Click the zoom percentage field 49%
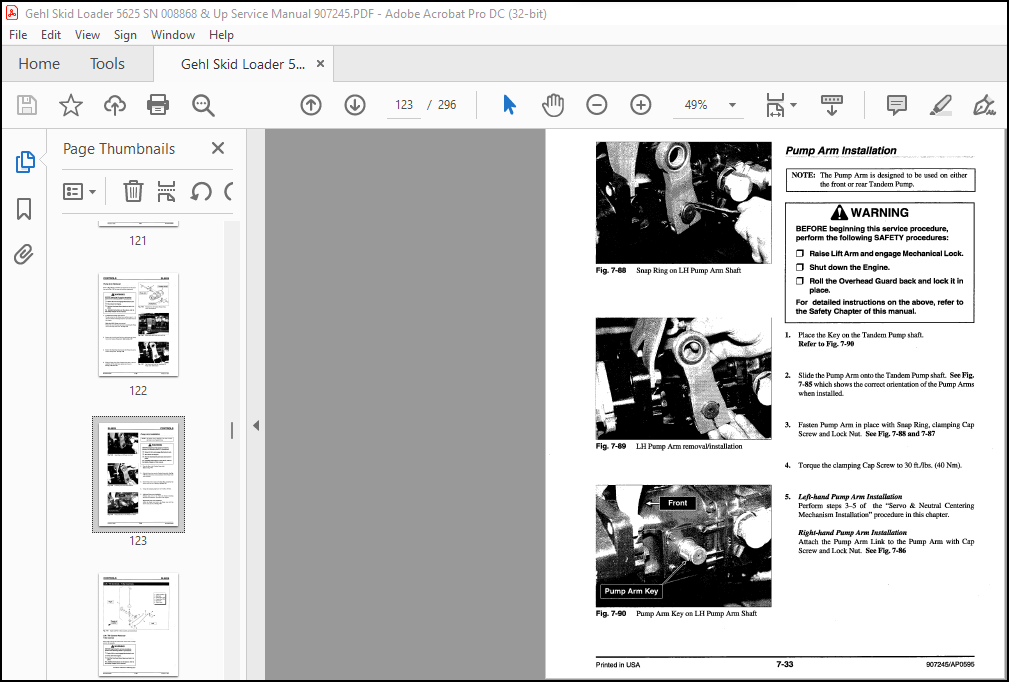This screenshot has width=1009, height=682. coord(696,105)
